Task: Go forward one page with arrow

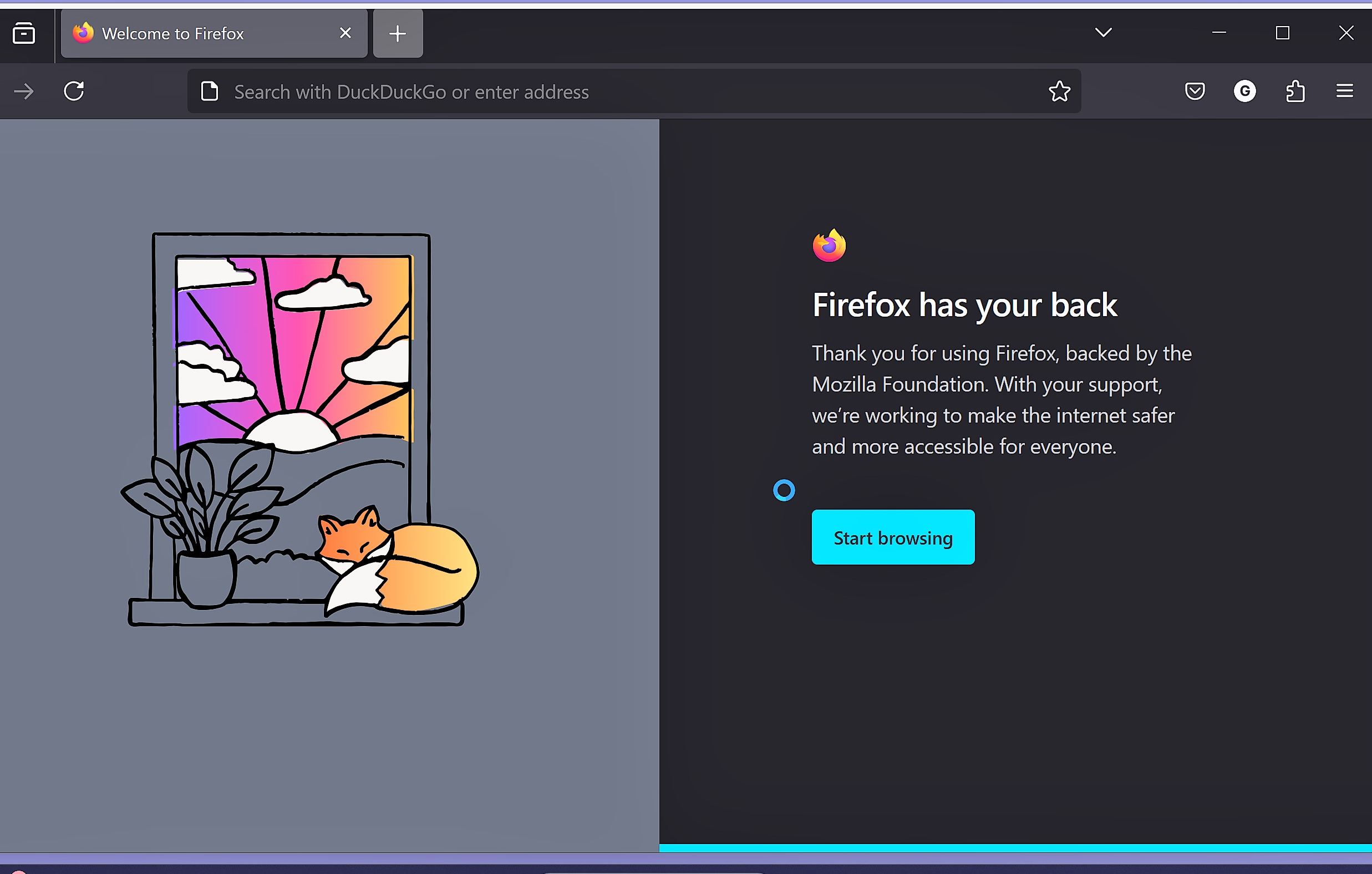Action: click(24, 91)
